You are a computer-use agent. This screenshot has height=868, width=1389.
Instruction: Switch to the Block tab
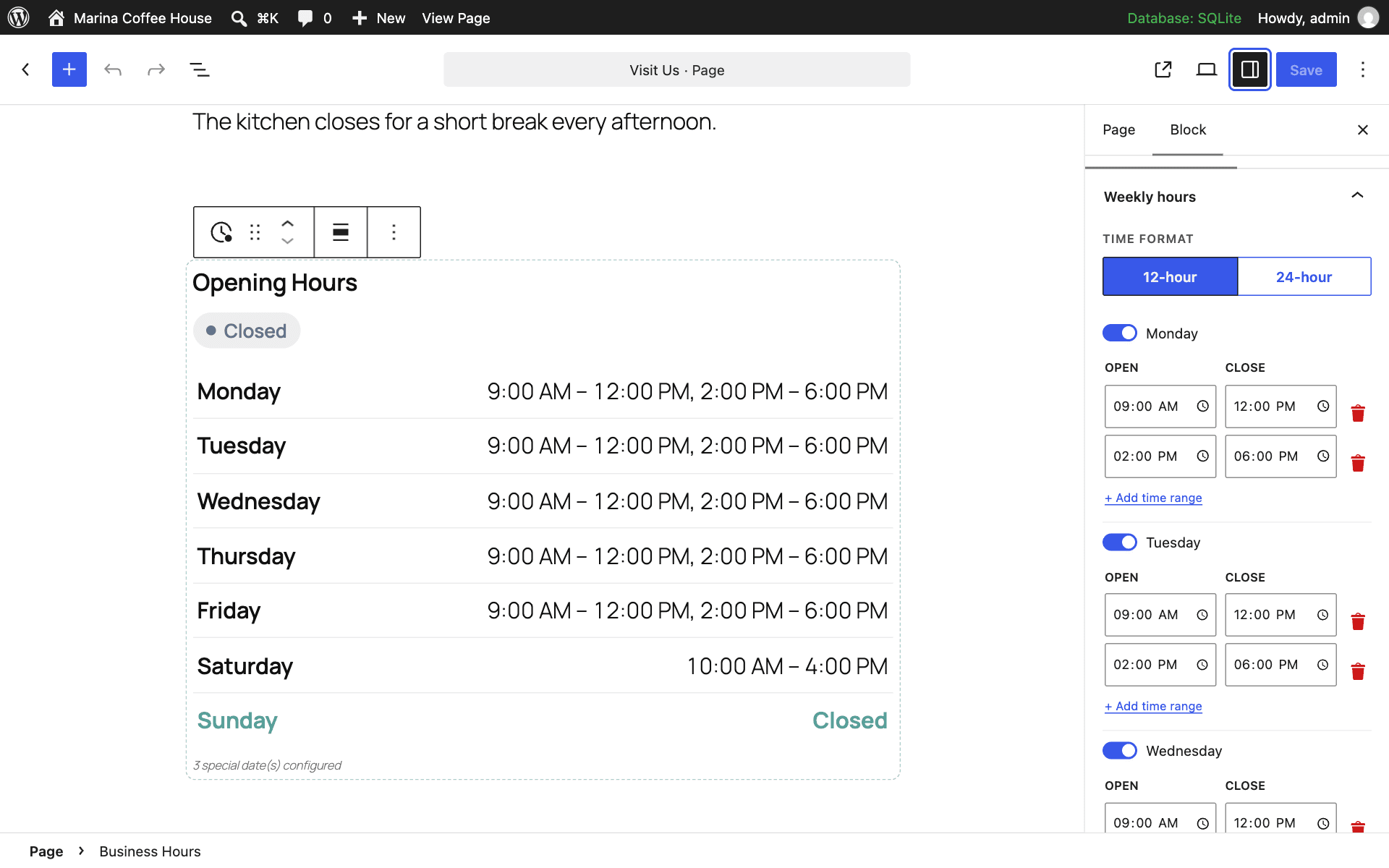point(1188,129)
